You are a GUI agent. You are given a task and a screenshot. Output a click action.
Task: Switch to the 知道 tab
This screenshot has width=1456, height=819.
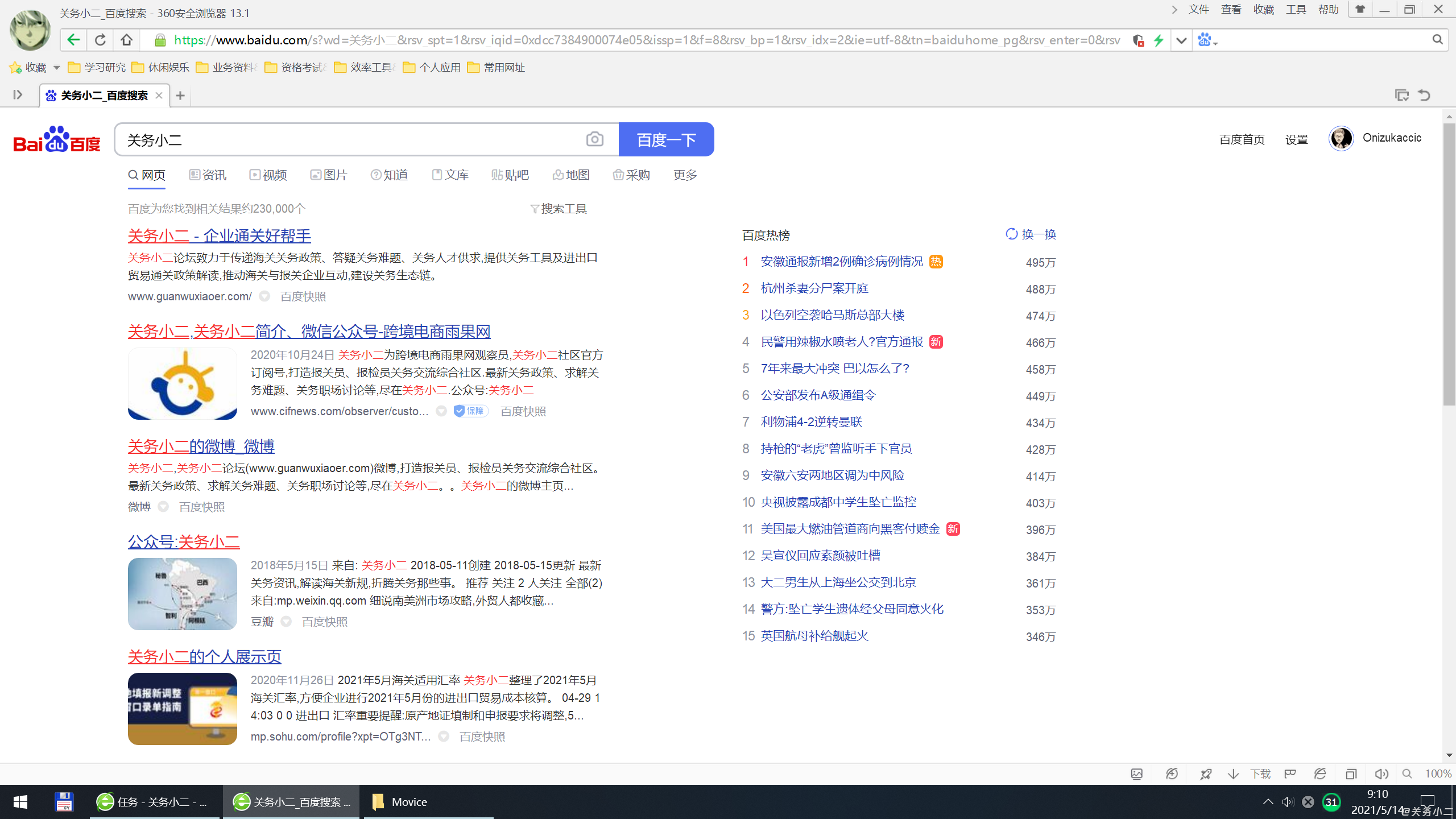click(389, 175)
